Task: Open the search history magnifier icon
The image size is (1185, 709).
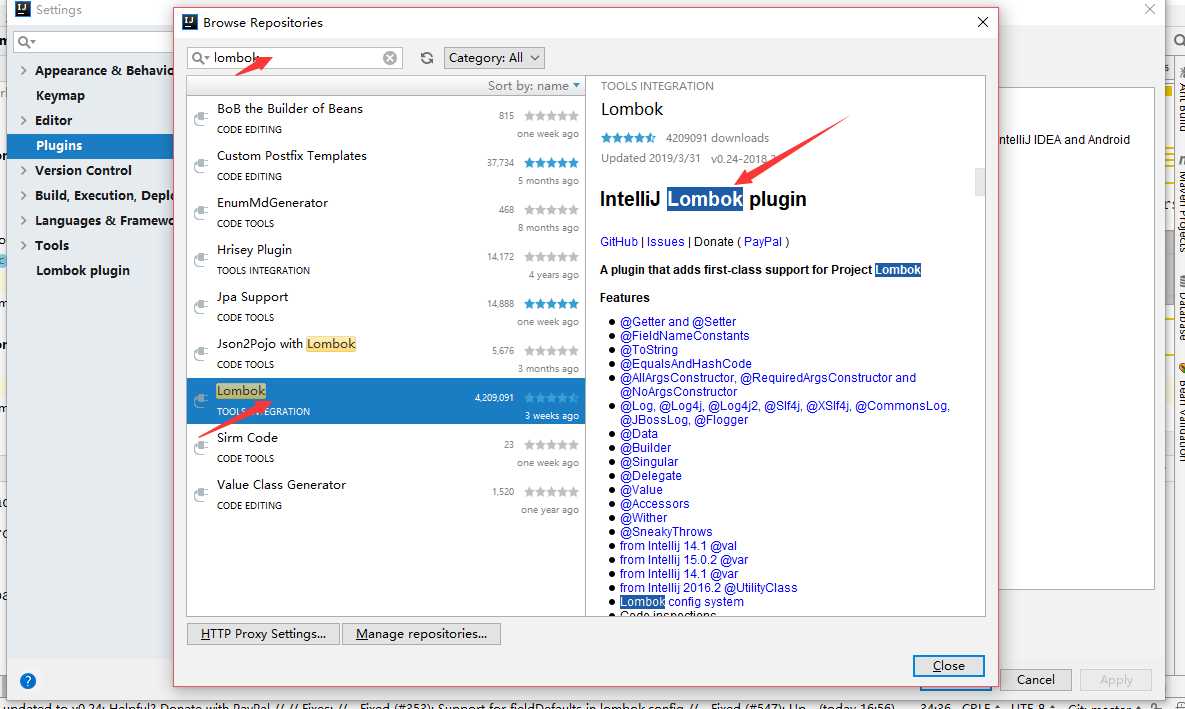Action: [200, 58]
